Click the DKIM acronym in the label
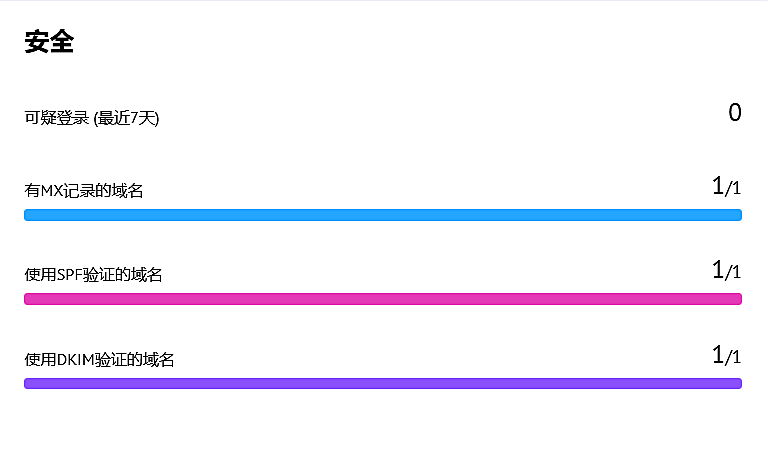The height and width of the screenshot is (474, 768). 76,360
